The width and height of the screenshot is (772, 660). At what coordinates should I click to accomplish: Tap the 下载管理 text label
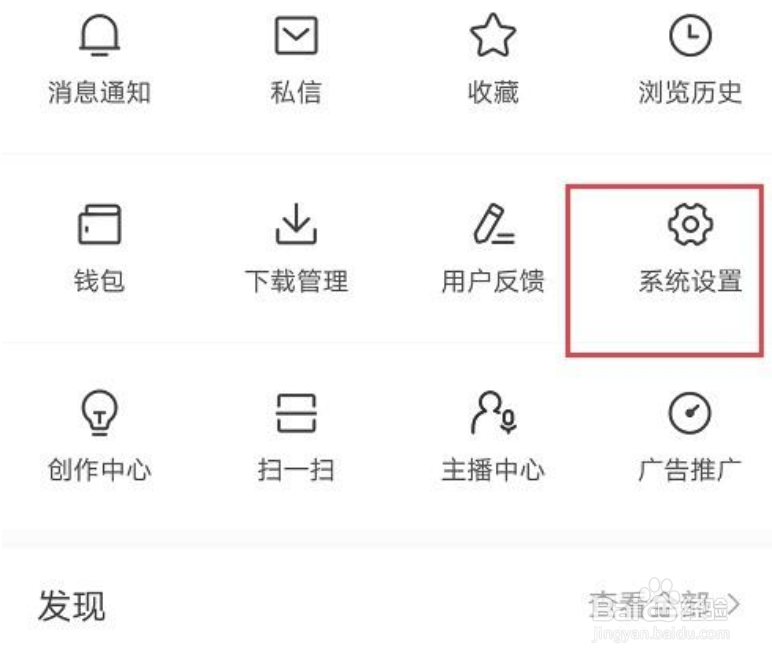296,281
